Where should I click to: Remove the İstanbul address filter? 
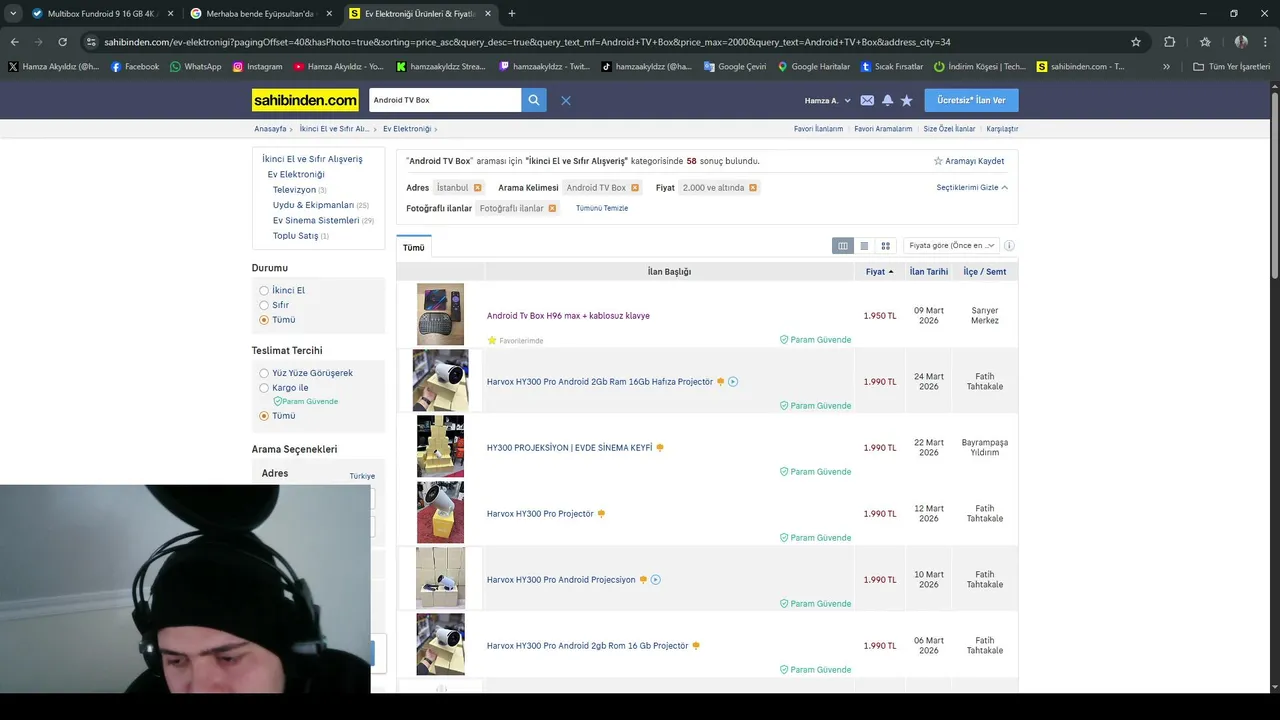tap(477, 187)
